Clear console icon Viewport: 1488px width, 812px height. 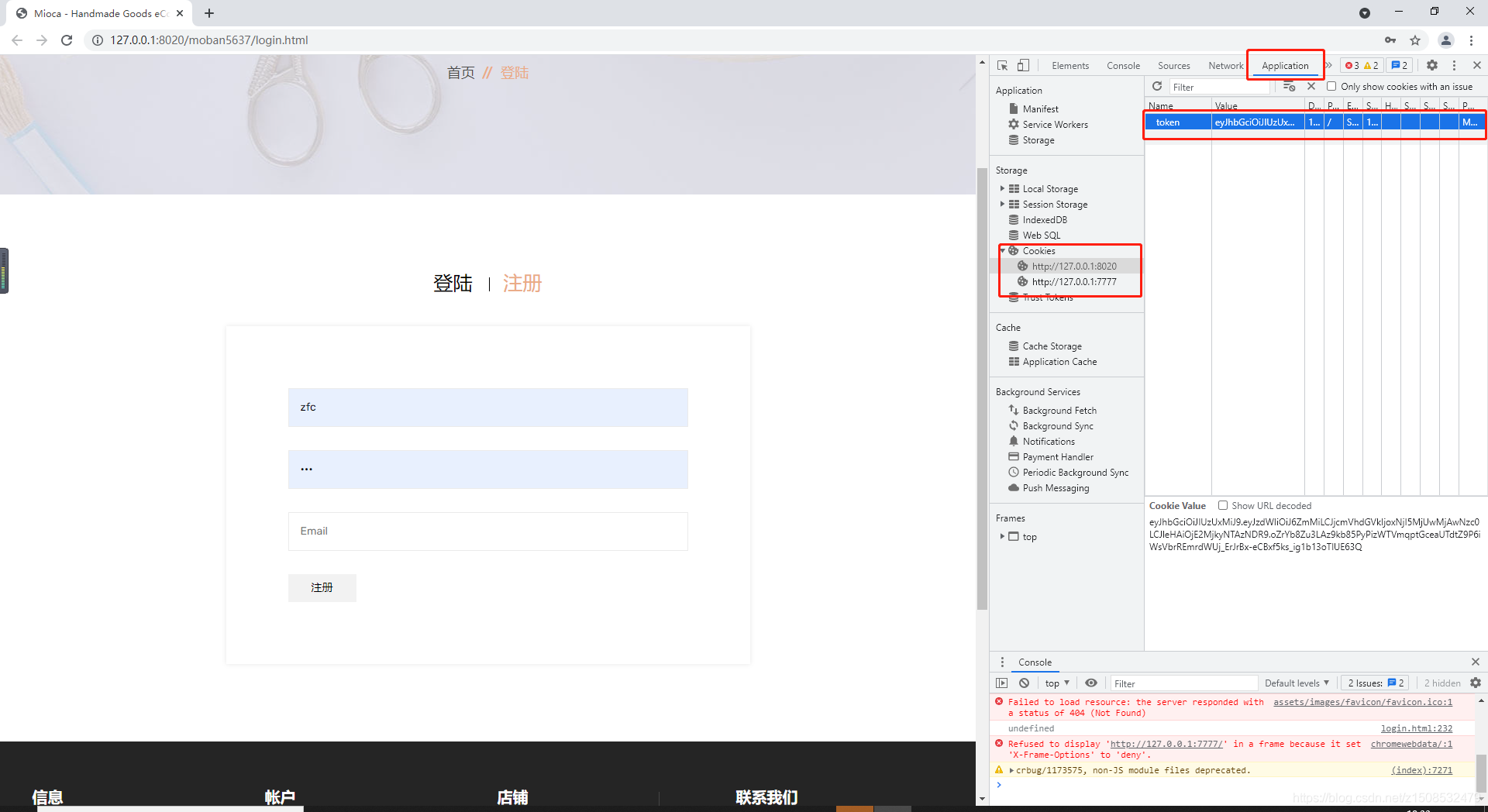pyautogui.click(x=1024, y=683)
